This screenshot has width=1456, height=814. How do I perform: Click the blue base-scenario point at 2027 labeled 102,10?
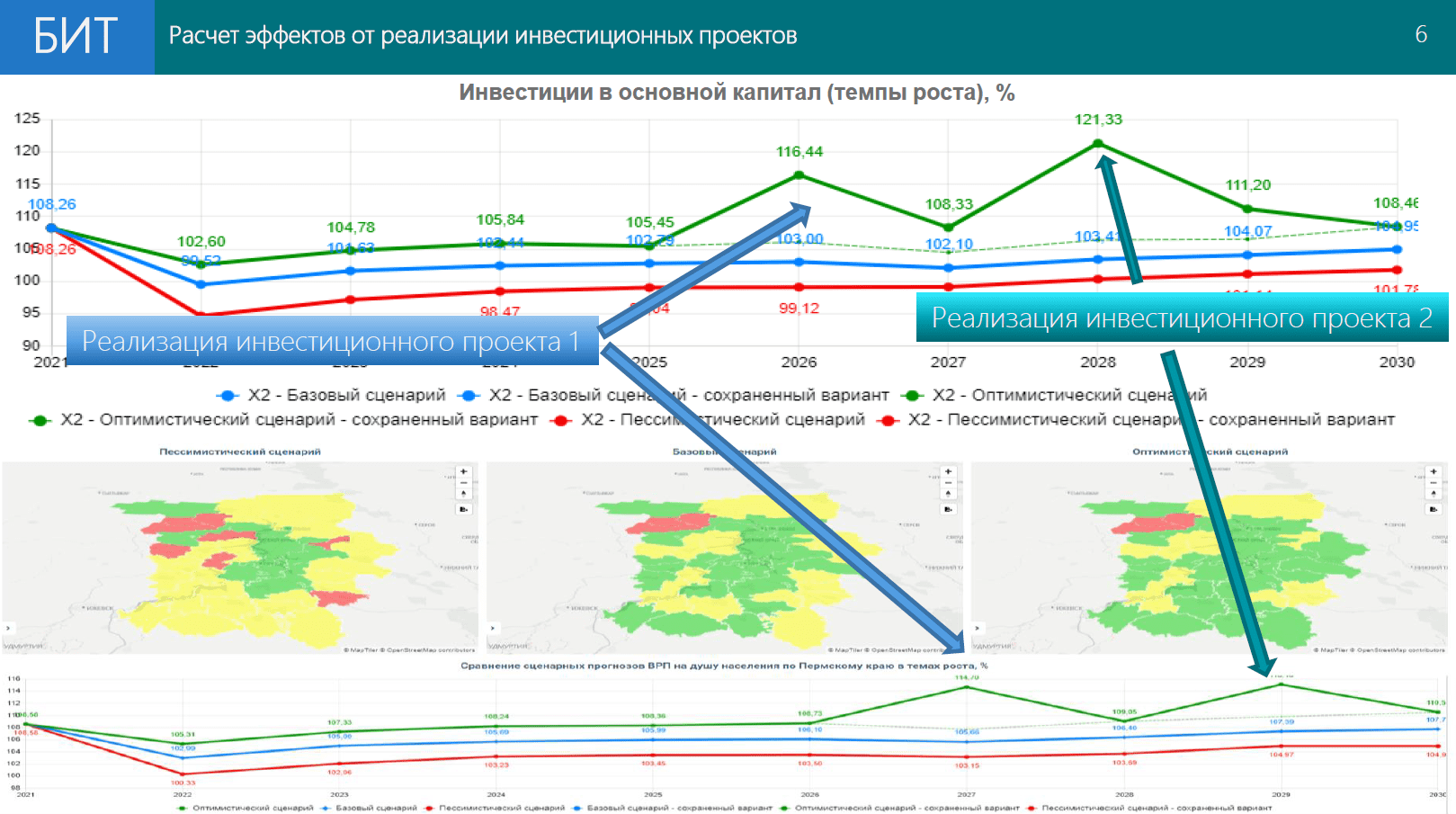[948, 267]
